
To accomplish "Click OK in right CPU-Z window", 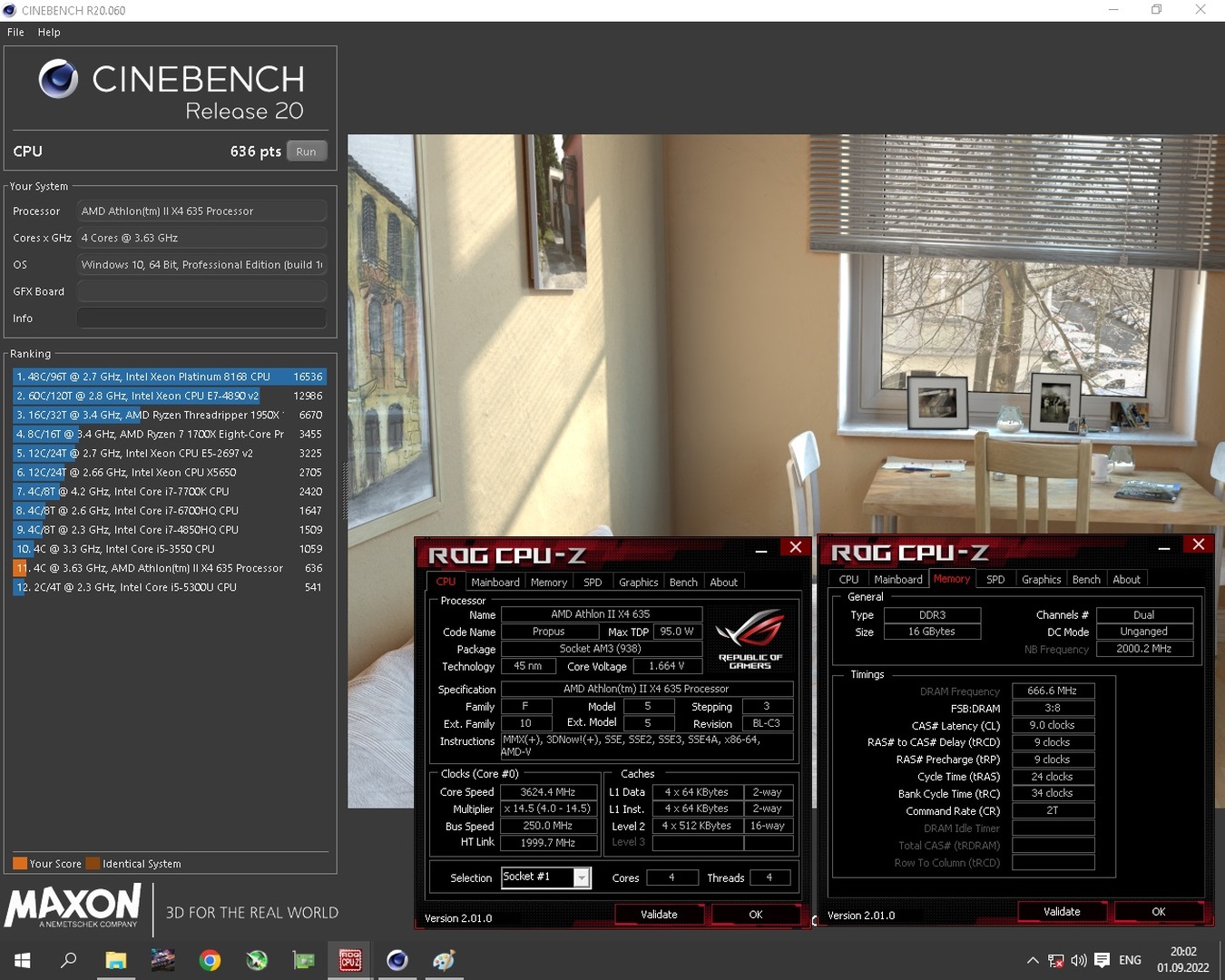I will pos(1159,912).
